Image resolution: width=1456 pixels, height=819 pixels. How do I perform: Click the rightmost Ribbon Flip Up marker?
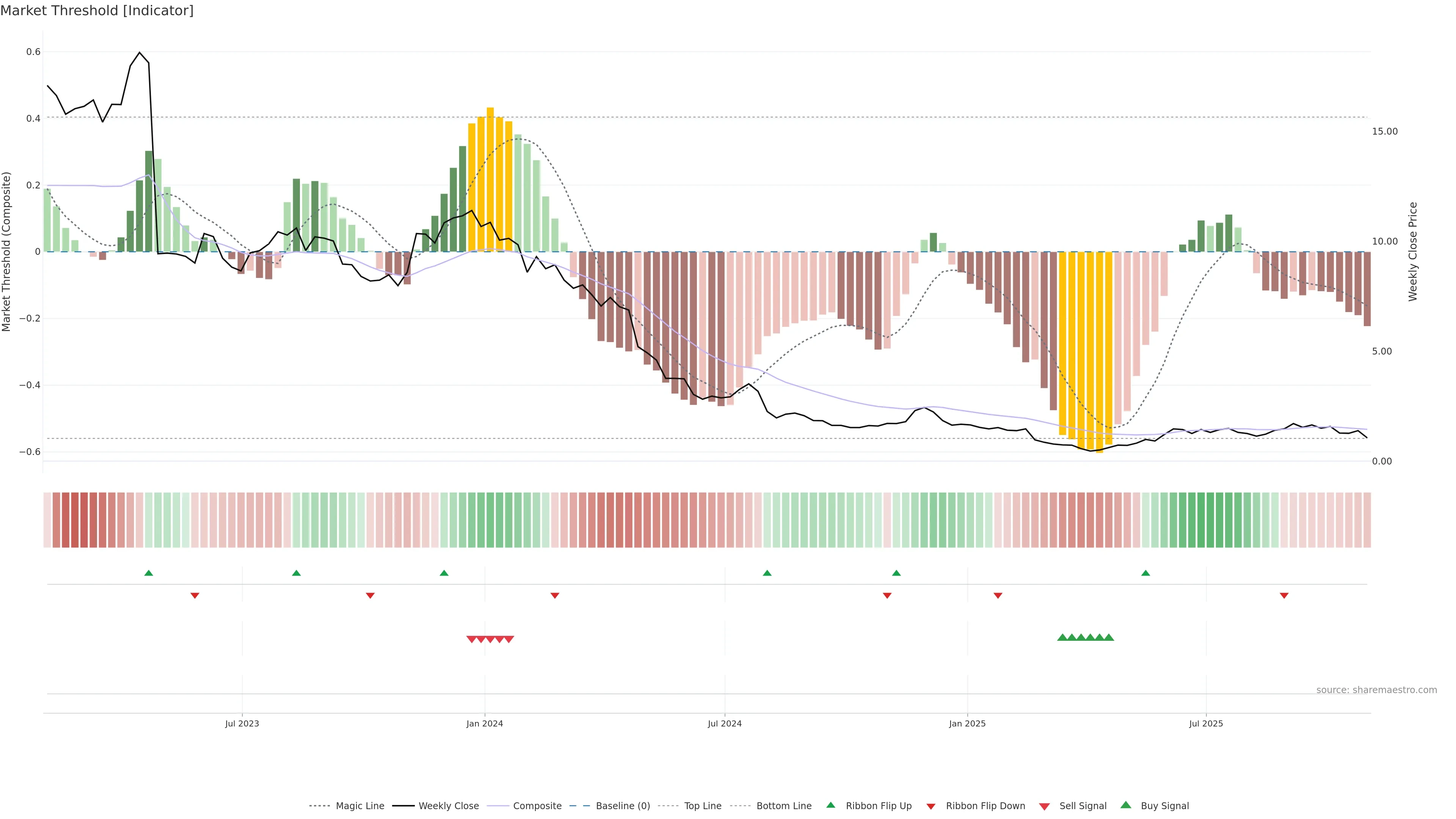click(x=1146, y=573)
